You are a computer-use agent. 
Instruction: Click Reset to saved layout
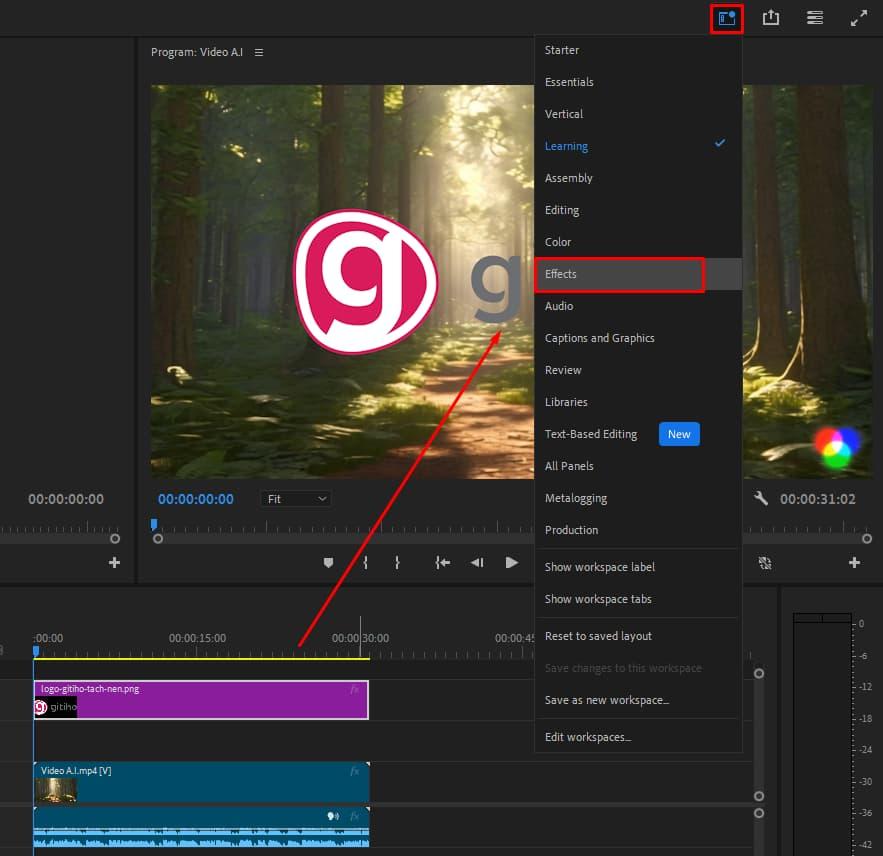point(601,635)
